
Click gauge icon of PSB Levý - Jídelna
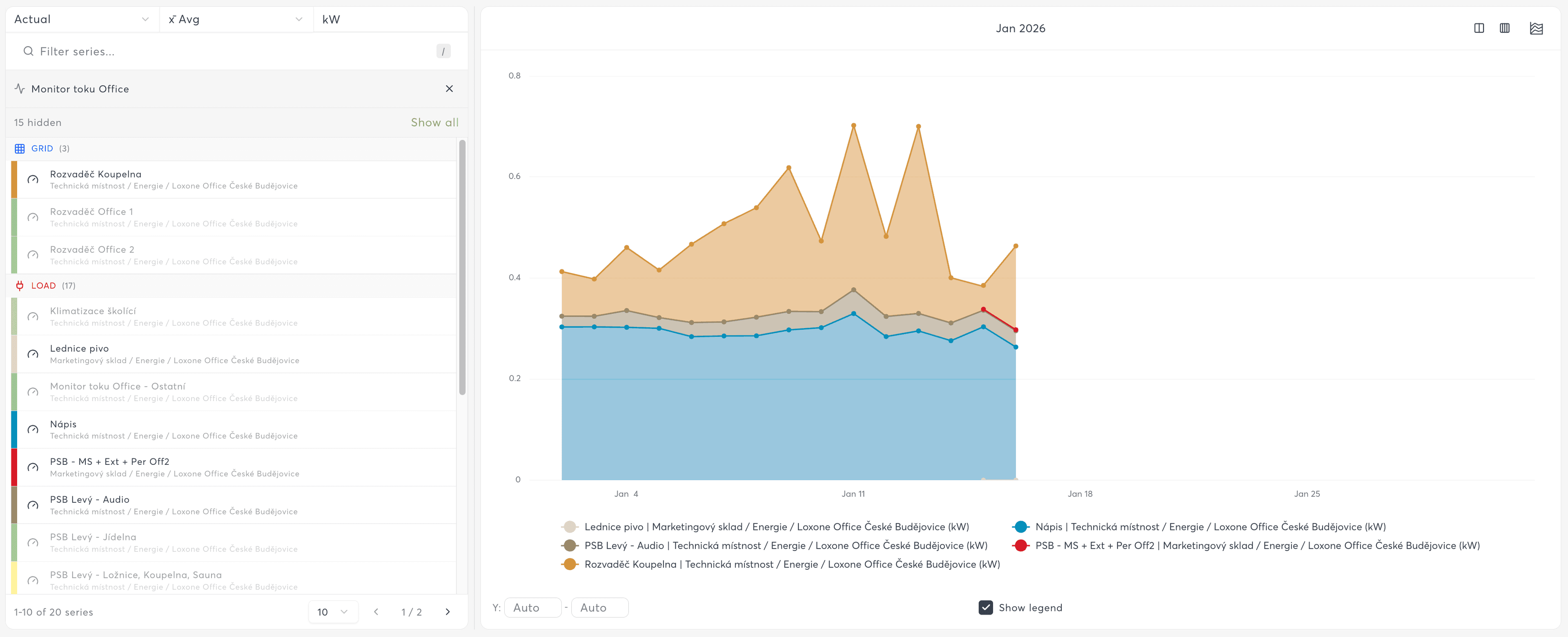(33, 543)
